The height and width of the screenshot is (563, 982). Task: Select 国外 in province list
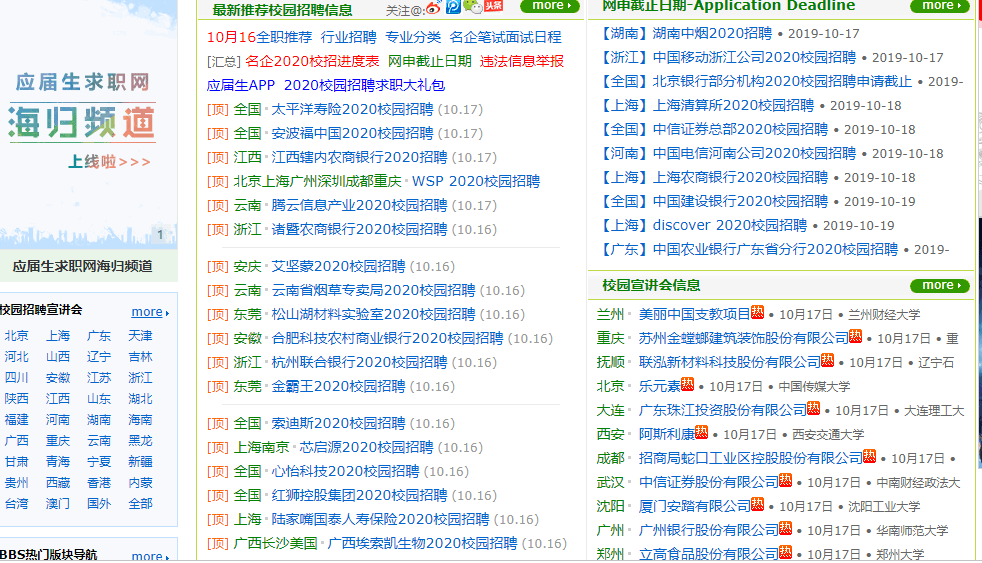click(100, 504)
